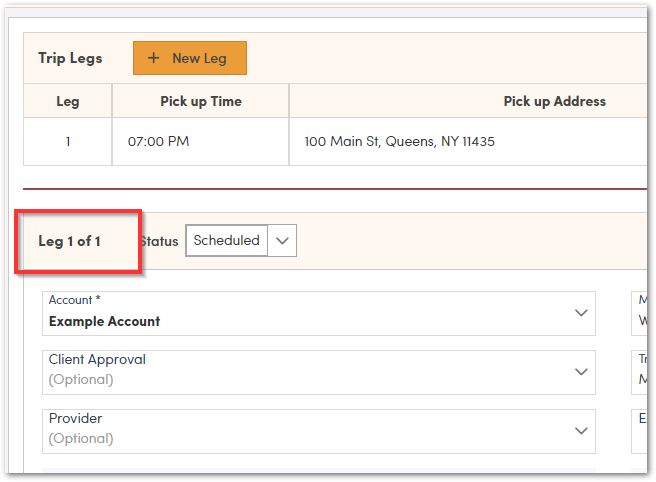Click the Provider field chevron arrow
This screenshot has width=656, height=482.
point(581,431)
